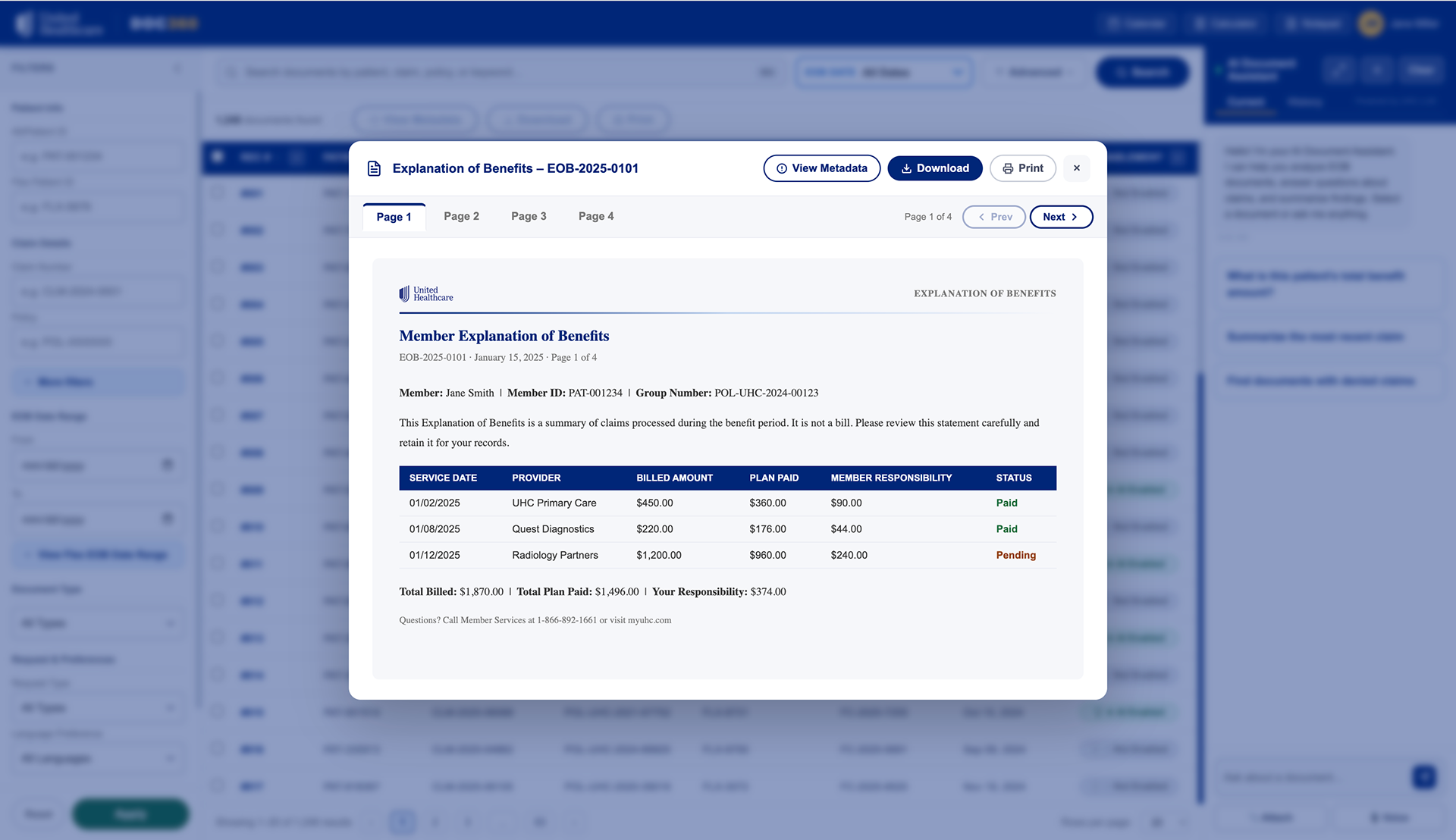Select the pencil icon in AI Document Assistant
The width and height of the screenshot is (1456, 840).
coord(1339,69)
